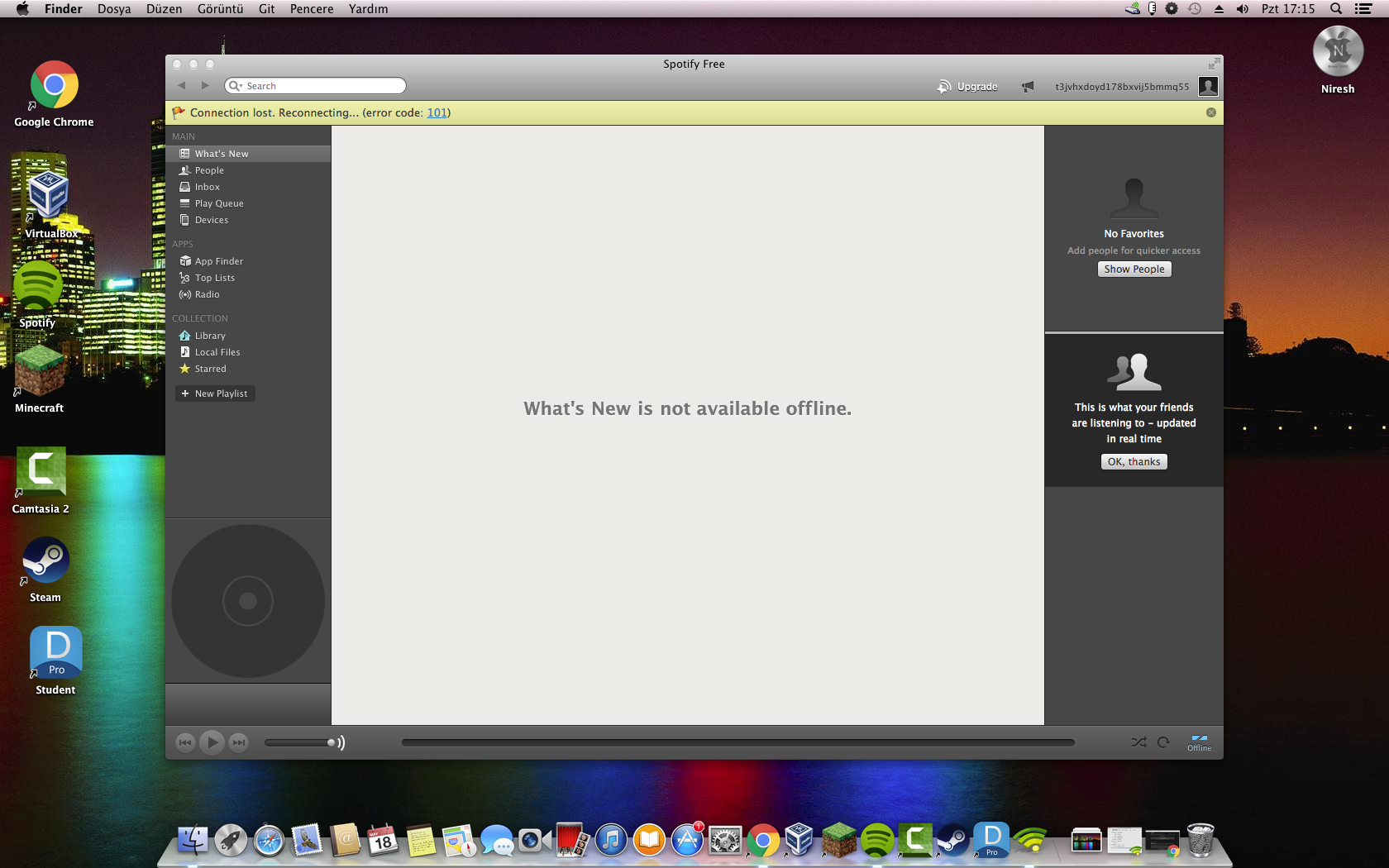Open Launchpad from the Dock

[x=231, y=841]
